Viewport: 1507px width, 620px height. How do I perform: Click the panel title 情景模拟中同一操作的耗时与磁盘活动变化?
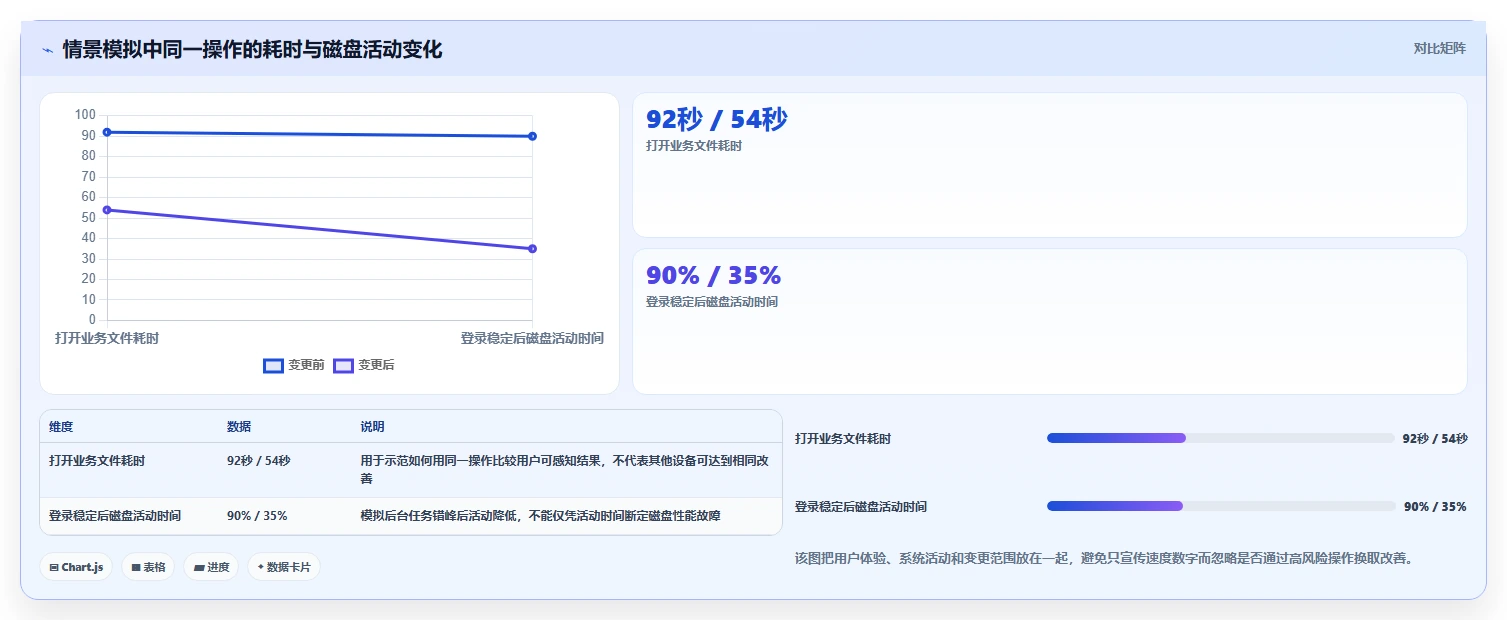(252, 50)
